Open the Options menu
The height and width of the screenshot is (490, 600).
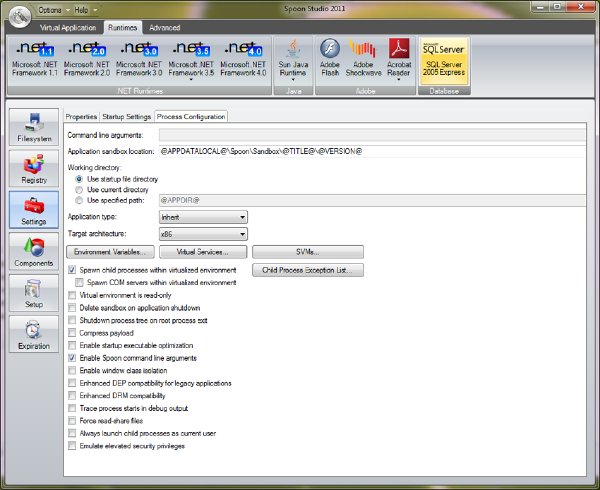tap(53, 10)
